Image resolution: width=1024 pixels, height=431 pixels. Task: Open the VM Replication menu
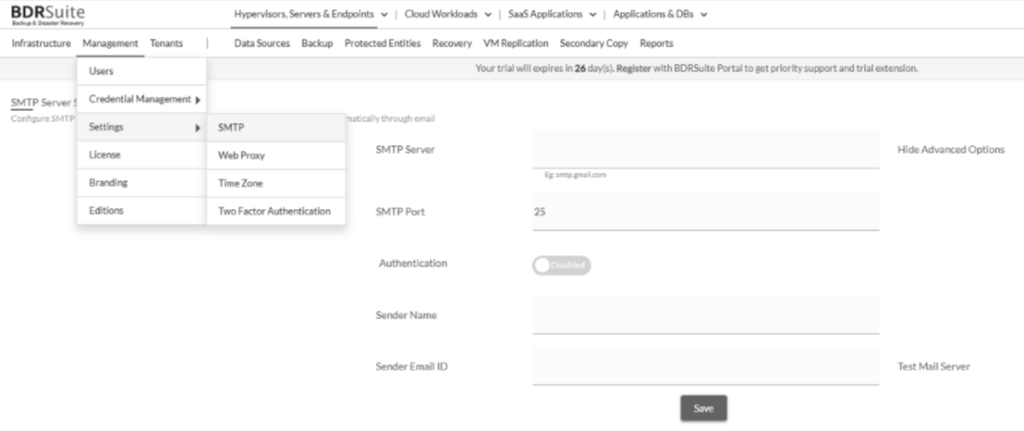(x=516, y=43)
